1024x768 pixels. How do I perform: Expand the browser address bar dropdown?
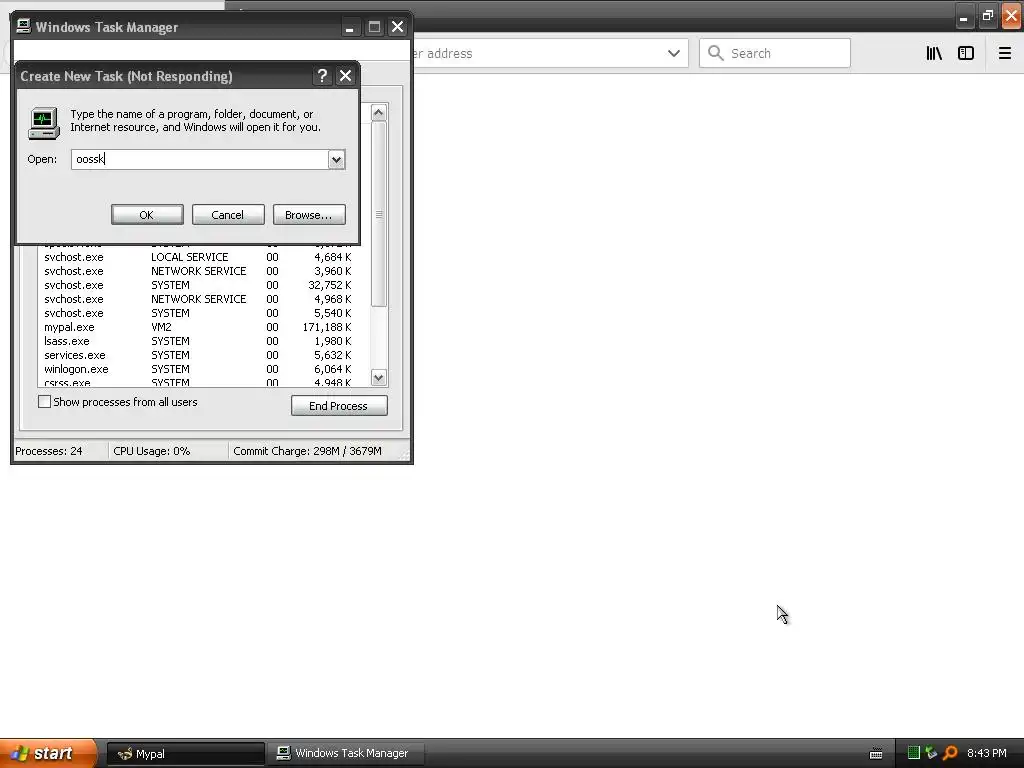[674, 54]
